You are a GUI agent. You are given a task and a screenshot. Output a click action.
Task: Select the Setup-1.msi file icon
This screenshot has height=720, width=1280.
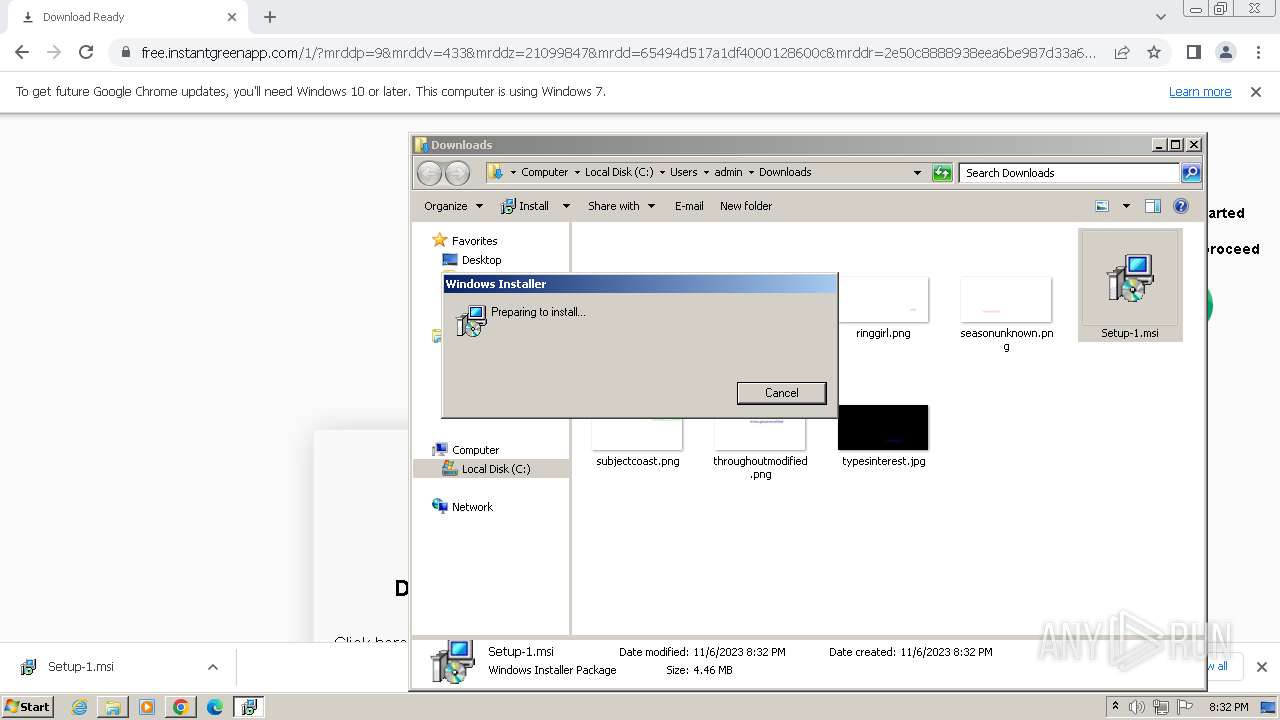[x=1130, y=284]
